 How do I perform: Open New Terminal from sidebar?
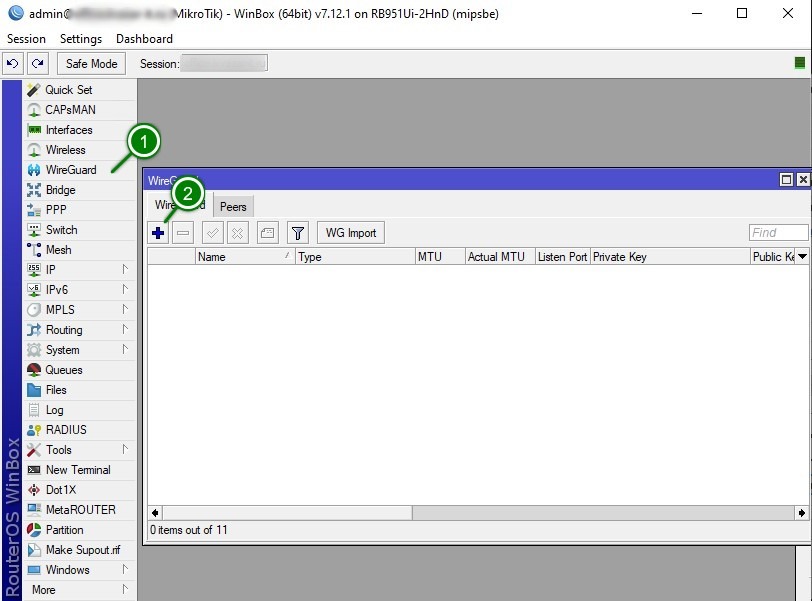pos(77,470)
